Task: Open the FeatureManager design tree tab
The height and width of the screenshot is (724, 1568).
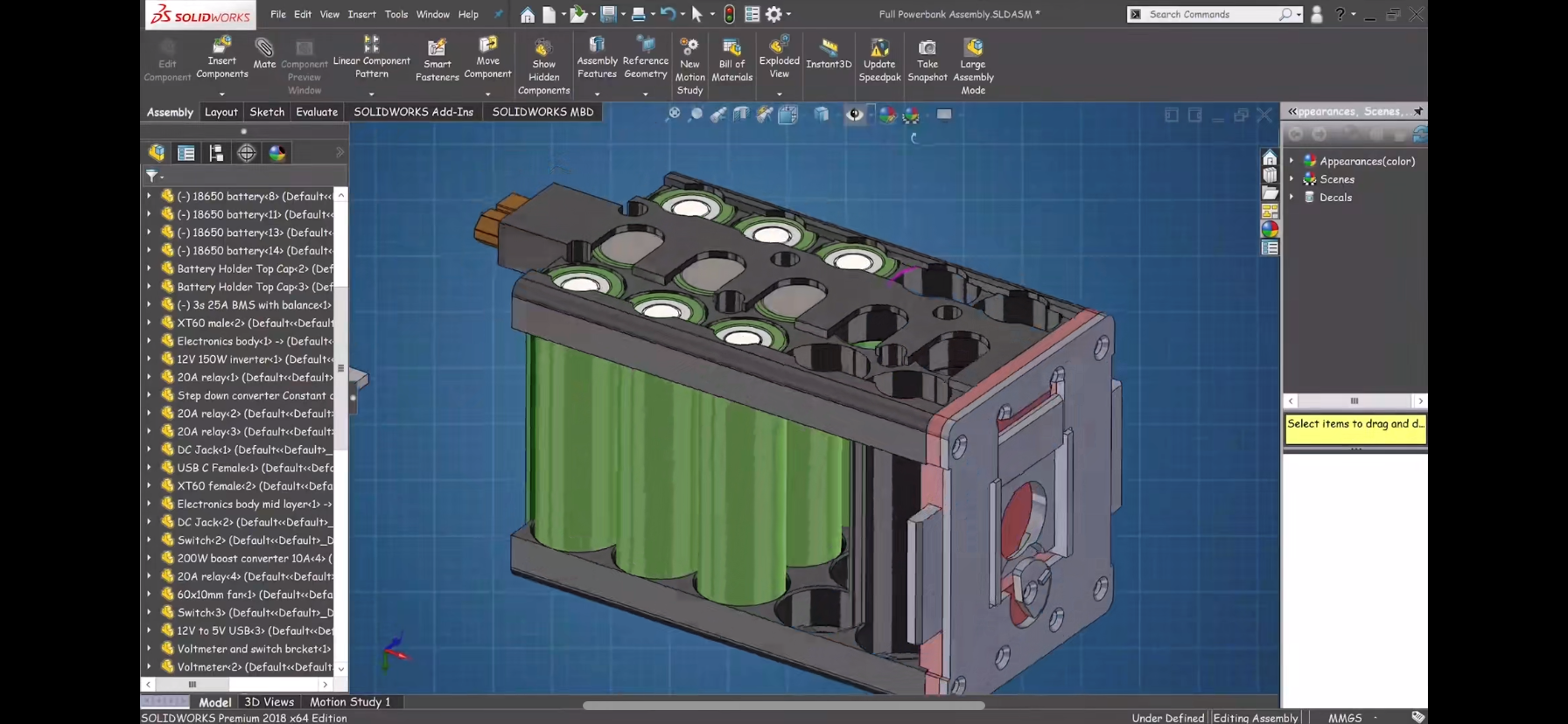Action: pos(157,153)
